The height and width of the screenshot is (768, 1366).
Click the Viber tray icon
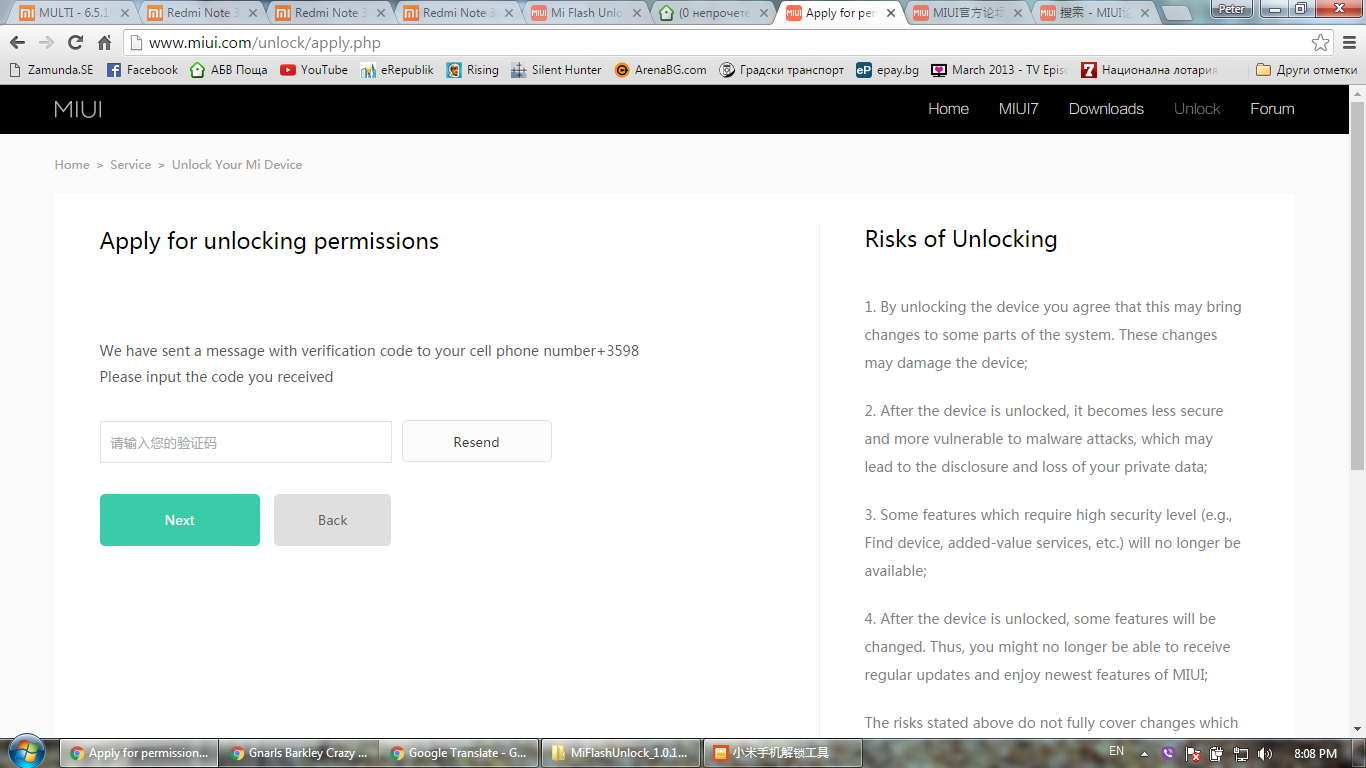click(1168, 754)
